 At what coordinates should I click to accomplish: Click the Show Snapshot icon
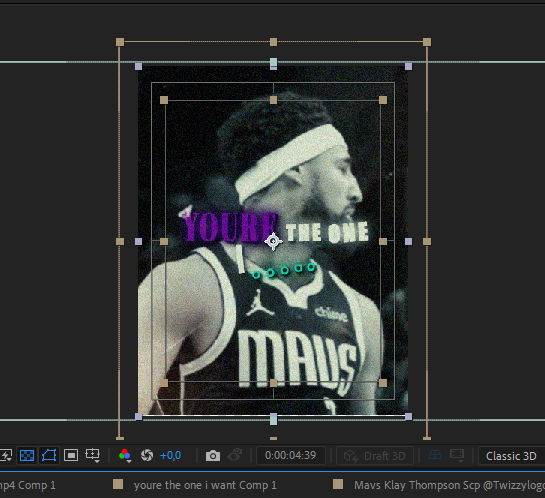[235, 455]
